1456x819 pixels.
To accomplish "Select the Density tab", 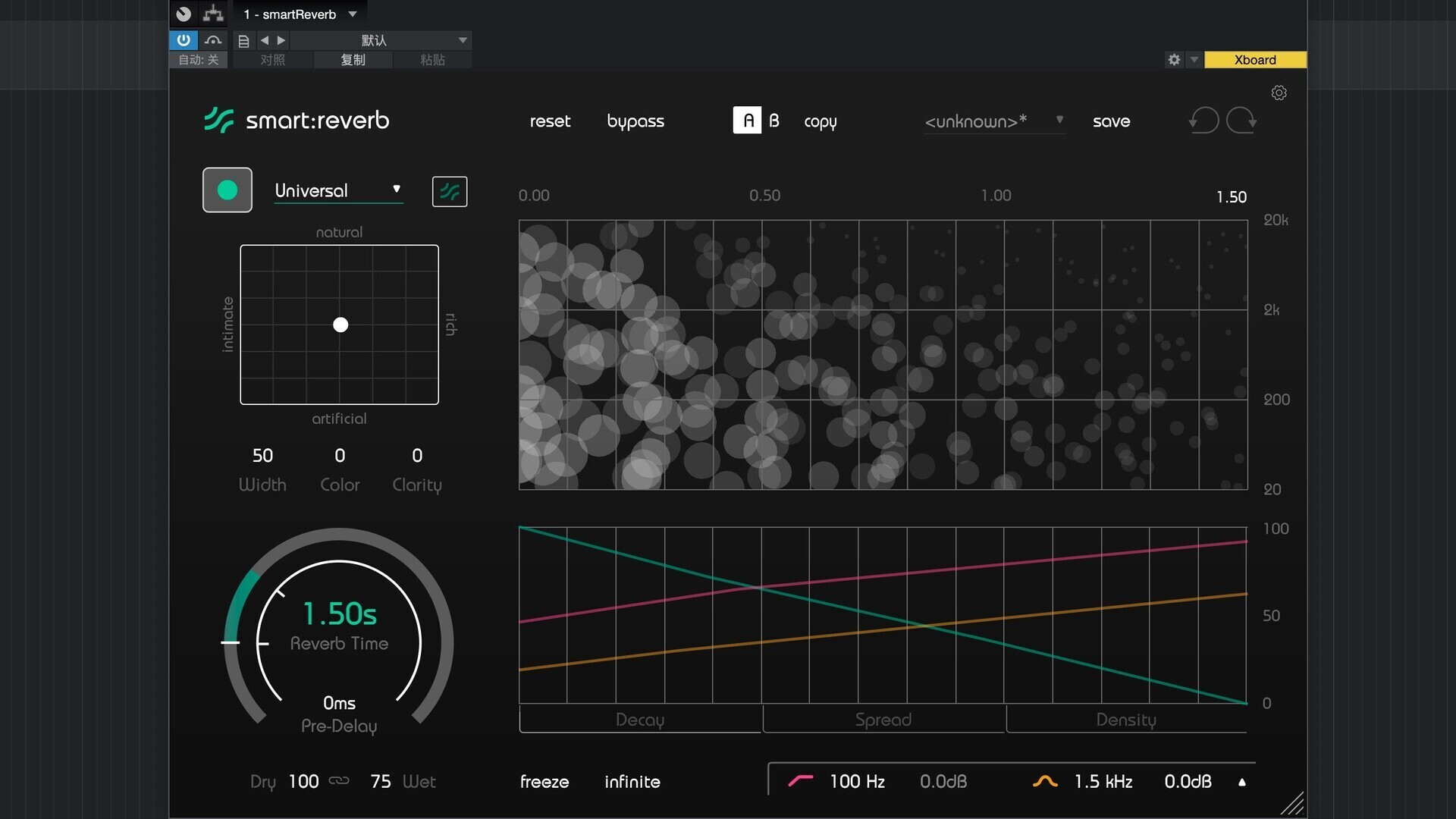I will click(1126, 720).
